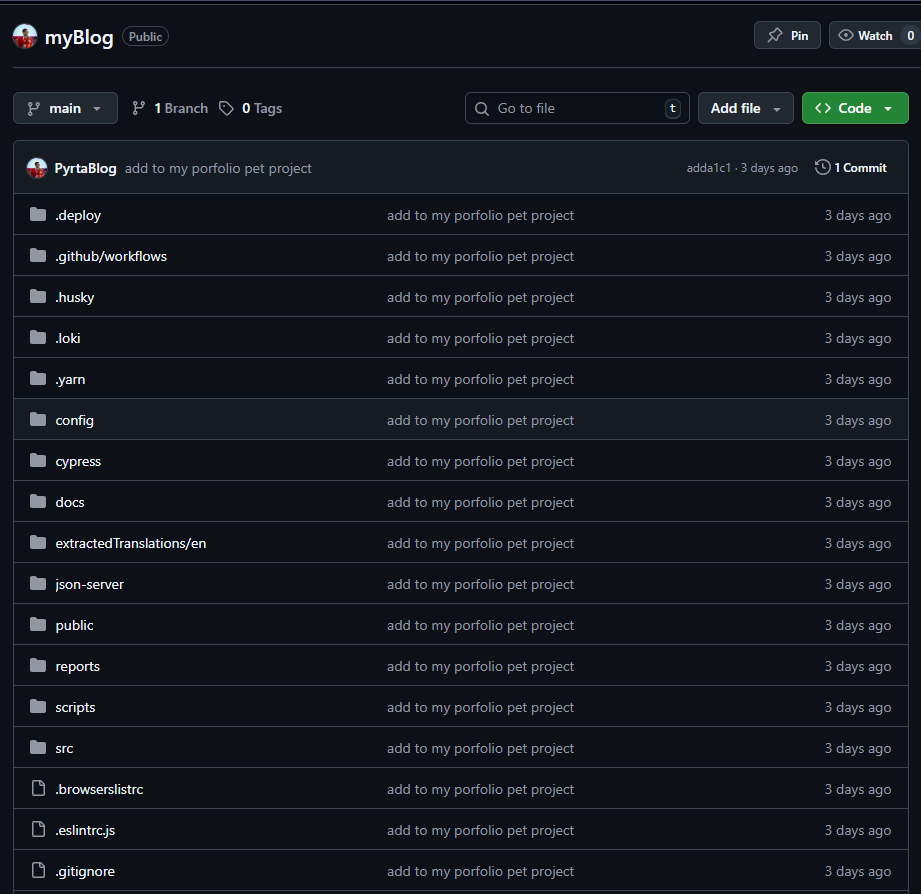Open the extractedTranslations/en folder

tap(130, 543)
